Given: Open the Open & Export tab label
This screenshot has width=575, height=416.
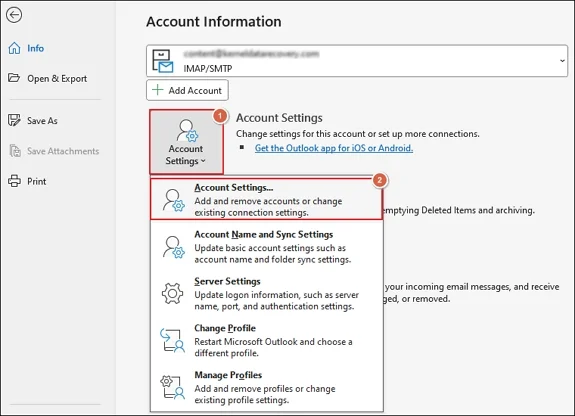Looking at the screenshot, I should point(57,79).
